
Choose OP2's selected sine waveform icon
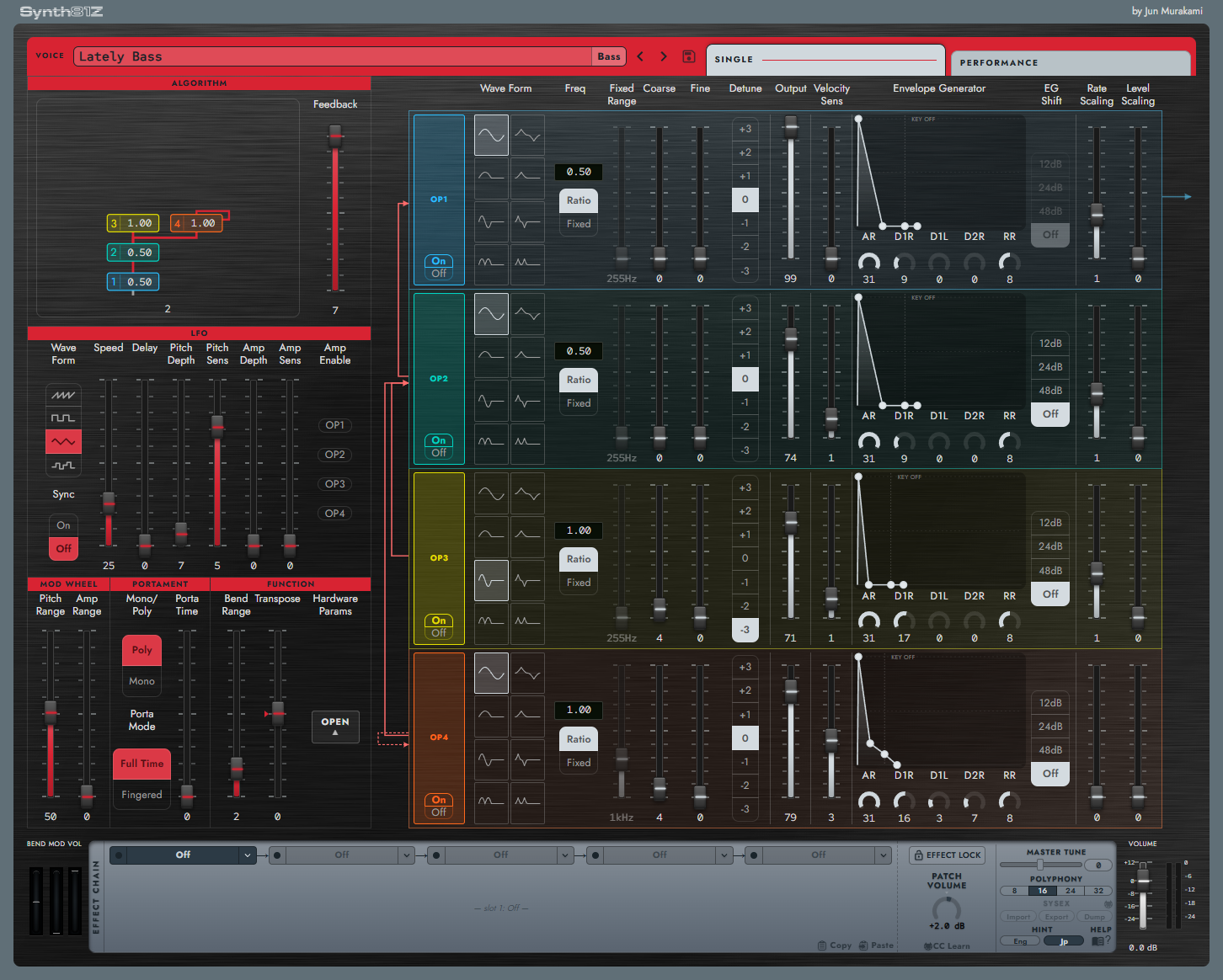(x=491, y=314)
